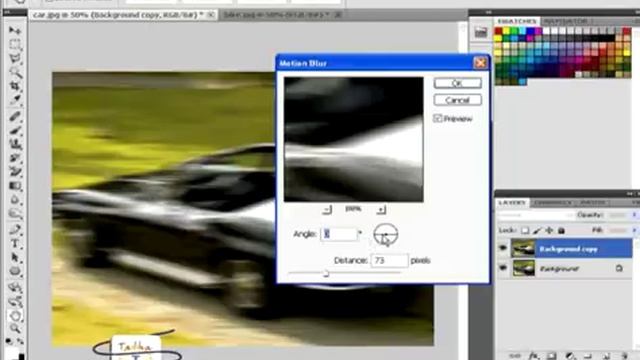Image resolution: width=640 pixels, height=360 pixels.
Task: Switch to the Channels tab
Action: [x=553, y=202]
